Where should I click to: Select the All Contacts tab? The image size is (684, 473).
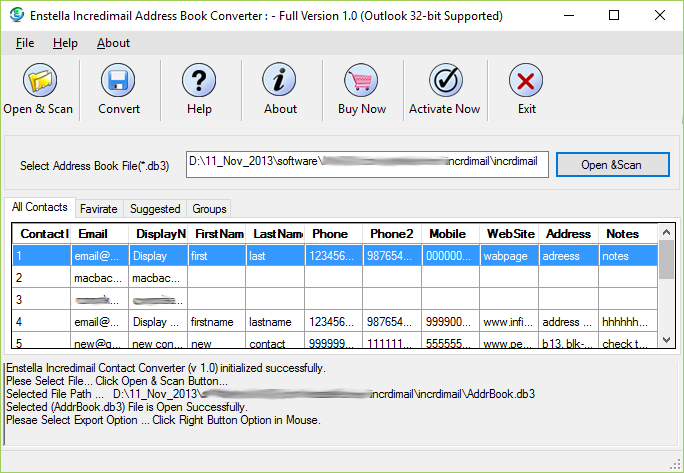click(40, 208)
